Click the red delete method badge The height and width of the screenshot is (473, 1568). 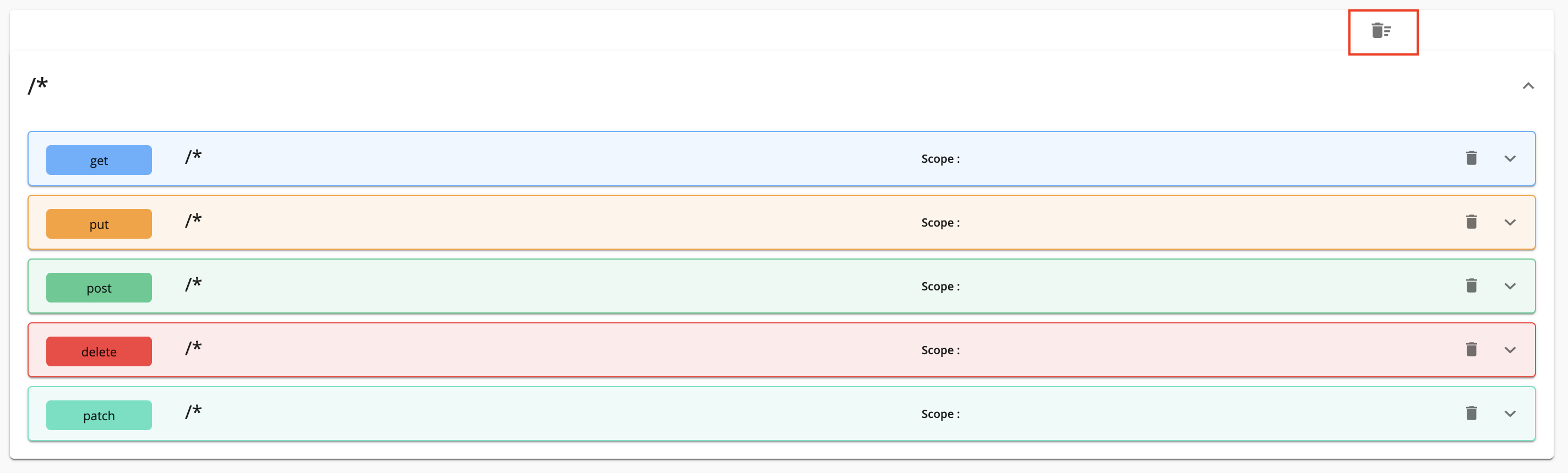[99, 352]
